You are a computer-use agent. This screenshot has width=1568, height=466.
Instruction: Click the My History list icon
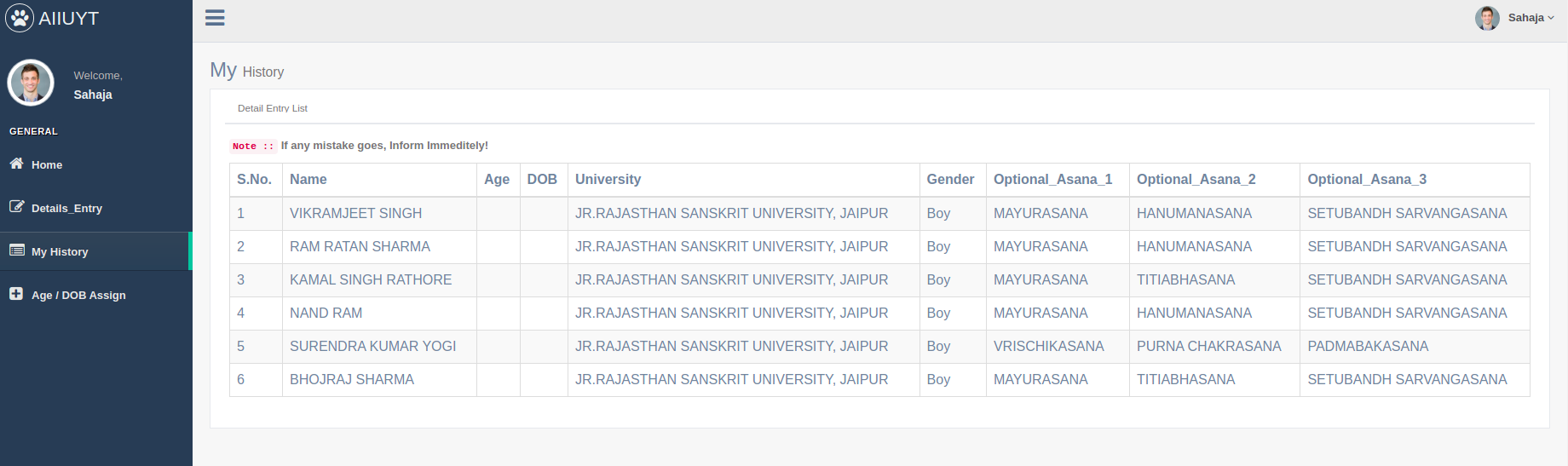coord(16,250)
